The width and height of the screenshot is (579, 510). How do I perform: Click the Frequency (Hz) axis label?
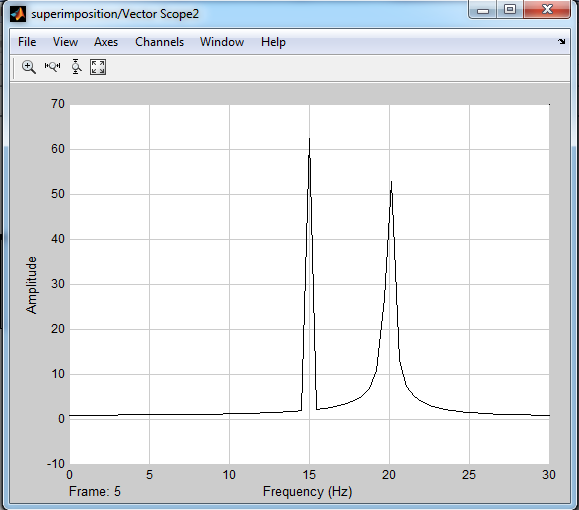[308, 492]
